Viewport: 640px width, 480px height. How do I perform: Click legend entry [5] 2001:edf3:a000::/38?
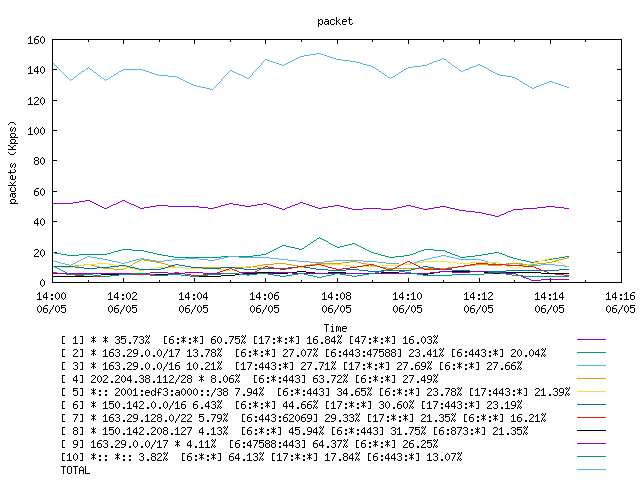(316, 392)
